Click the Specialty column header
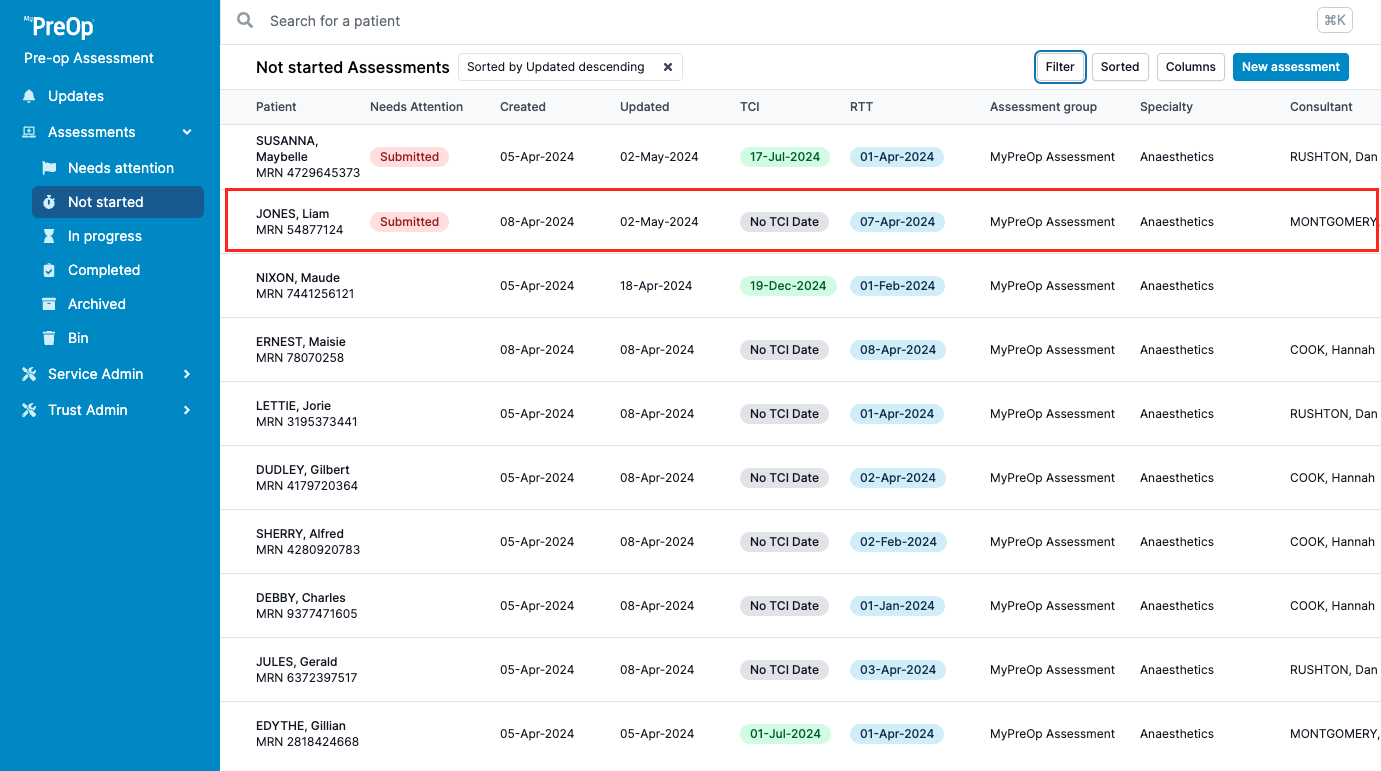The height and width of the screenshot is (771, 1381). click(x=1166, y=107)
